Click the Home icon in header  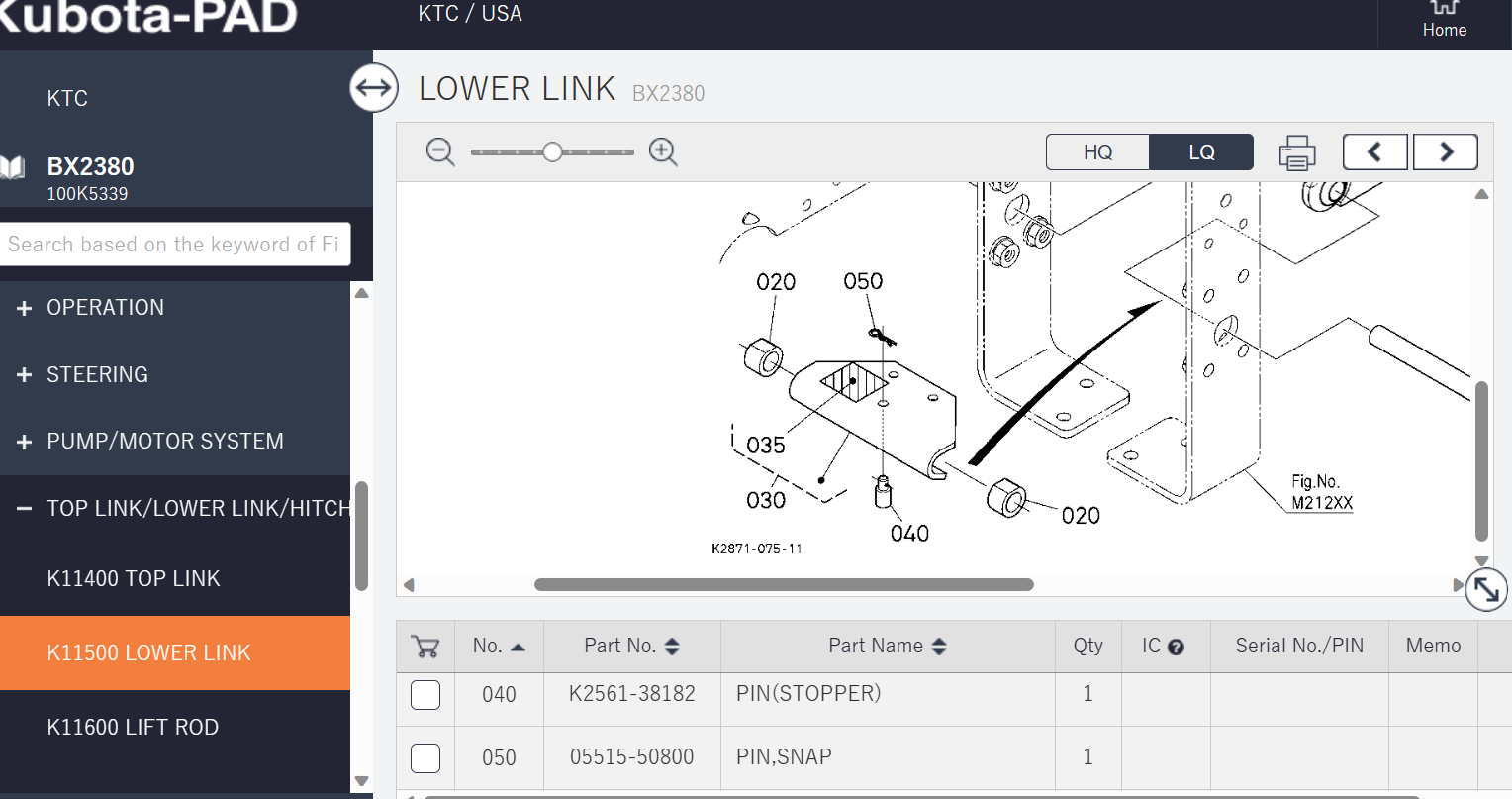(1444, 19)
